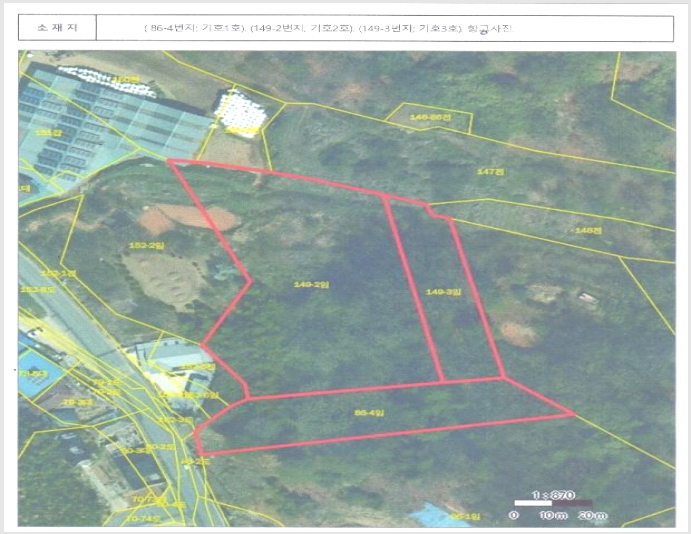Click the '152-2임' parcel label
691x534 pixels.
point(146,245)
